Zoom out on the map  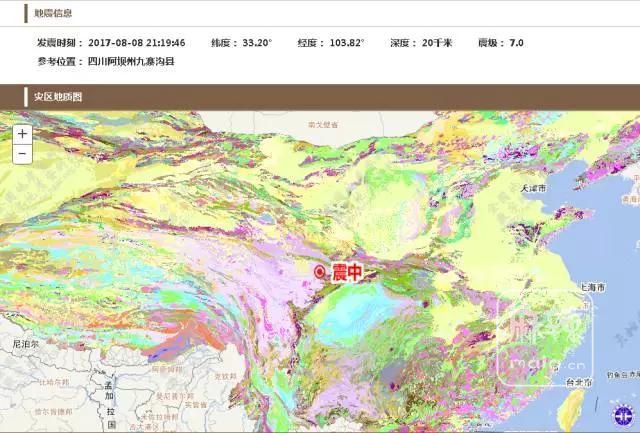(x=23, y=153)
